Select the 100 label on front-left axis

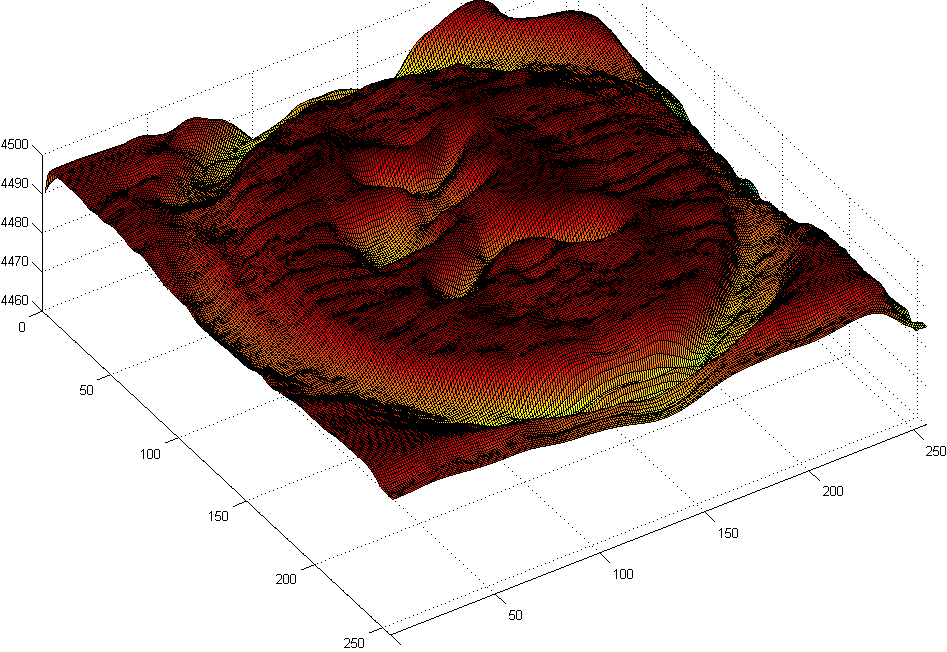pyautogui.click(x=150, y=454)
